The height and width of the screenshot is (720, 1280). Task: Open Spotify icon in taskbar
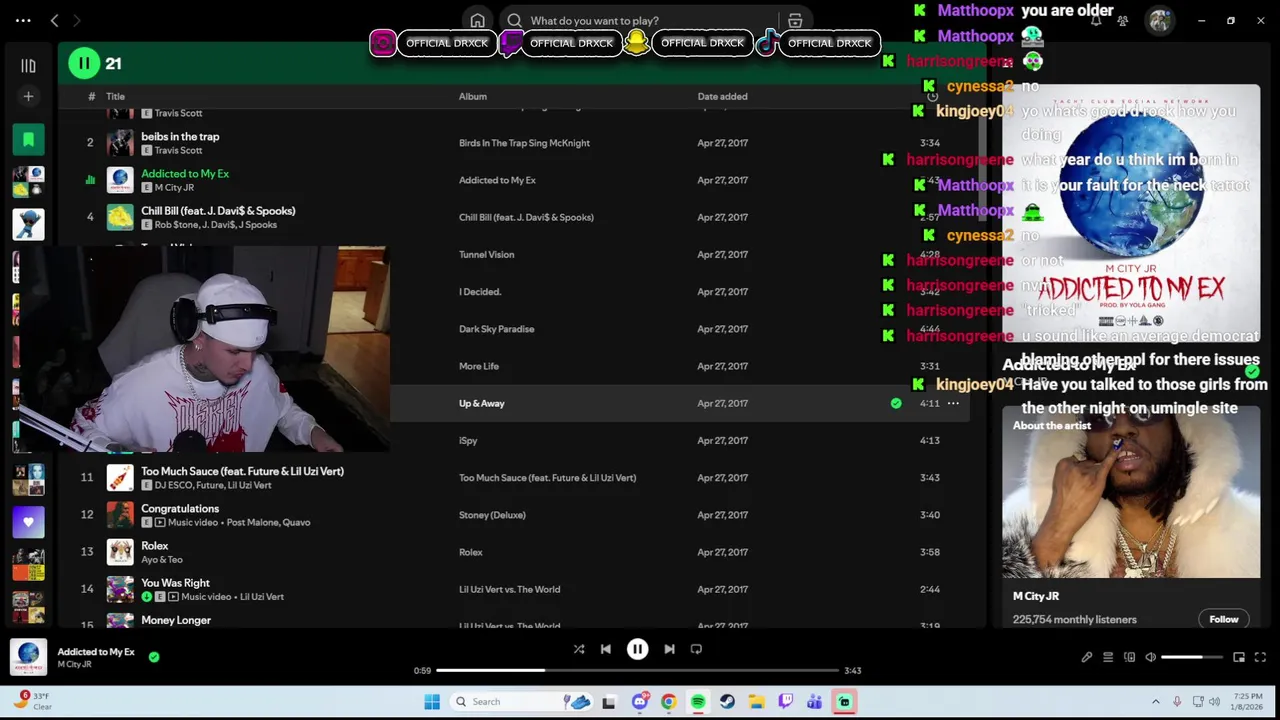click(x=698, y=702)
